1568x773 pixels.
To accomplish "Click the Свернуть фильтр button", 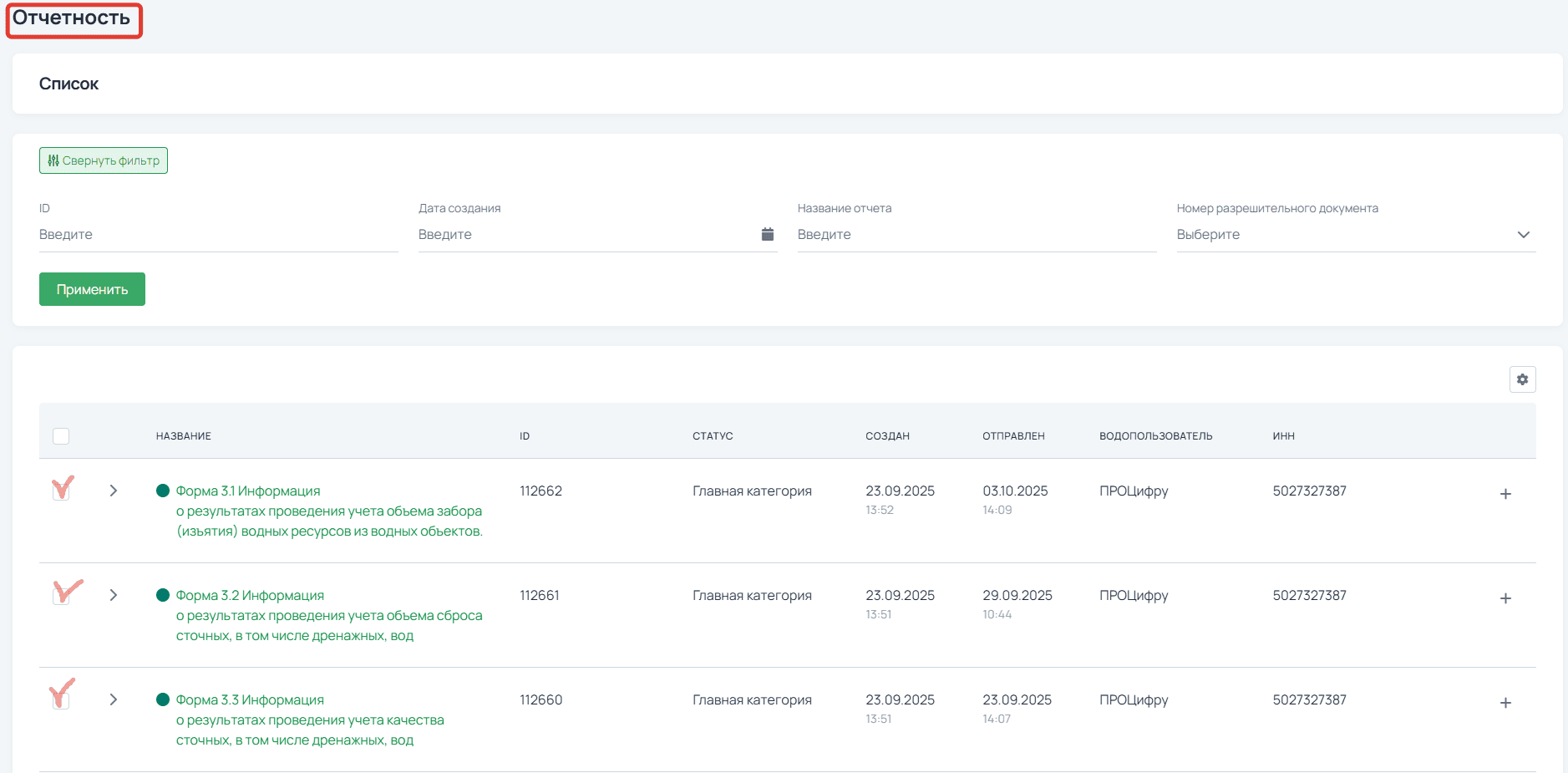I will [x=104, y=160].
